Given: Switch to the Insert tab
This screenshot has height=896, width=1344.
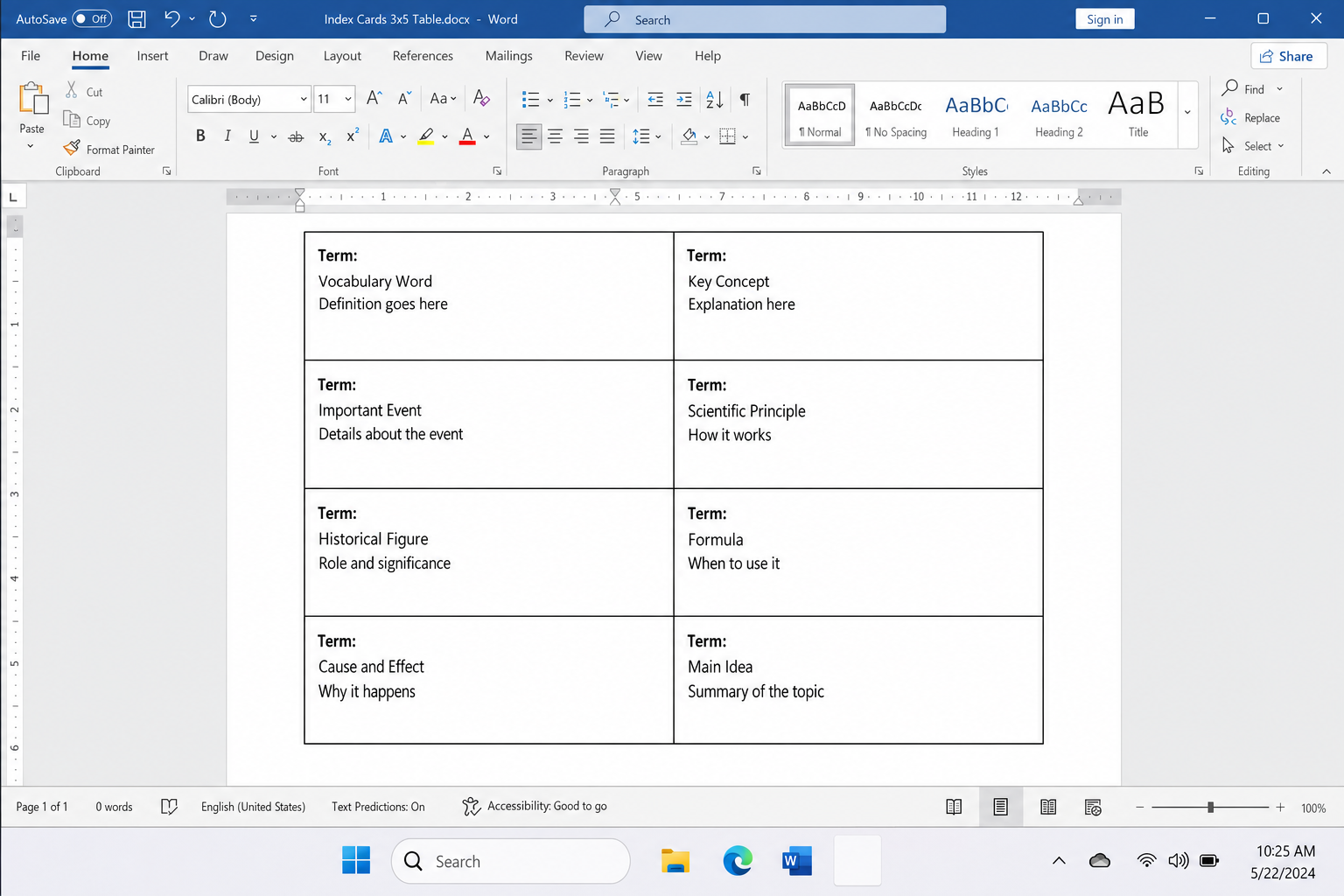Looking at the screenshot, I should coord(152,56).
